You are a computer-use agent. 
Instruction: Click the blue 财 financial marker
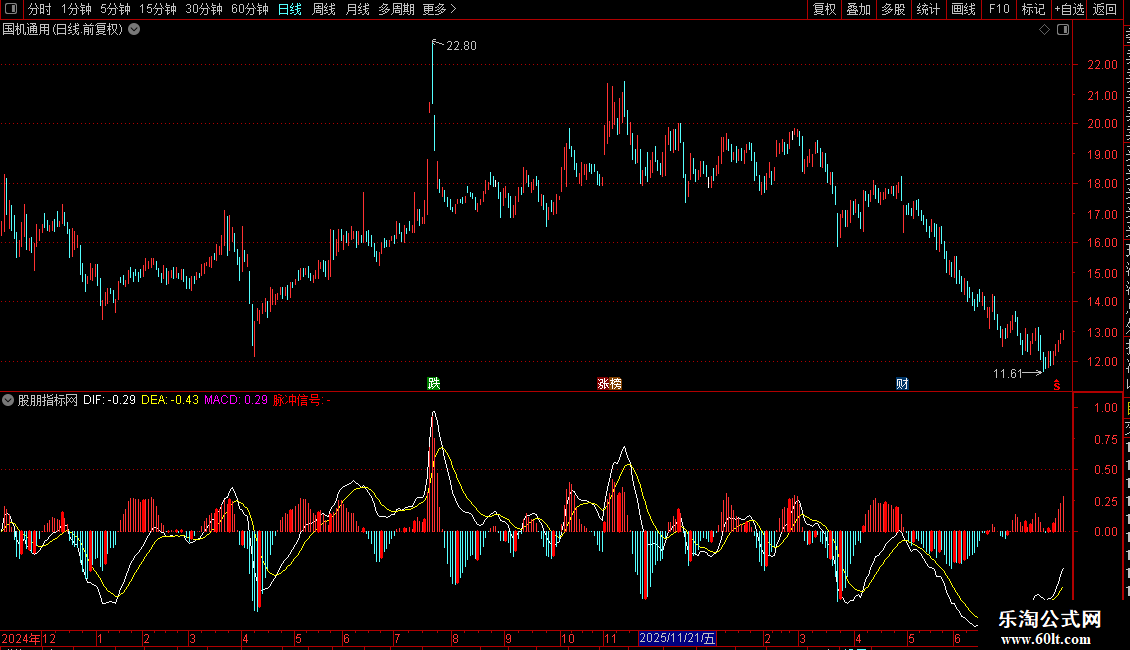[x=902, y=383]
